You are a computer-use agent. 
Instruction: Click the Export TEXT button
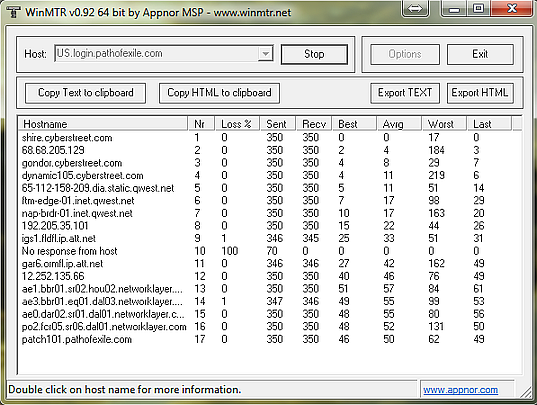pos(405,93)
